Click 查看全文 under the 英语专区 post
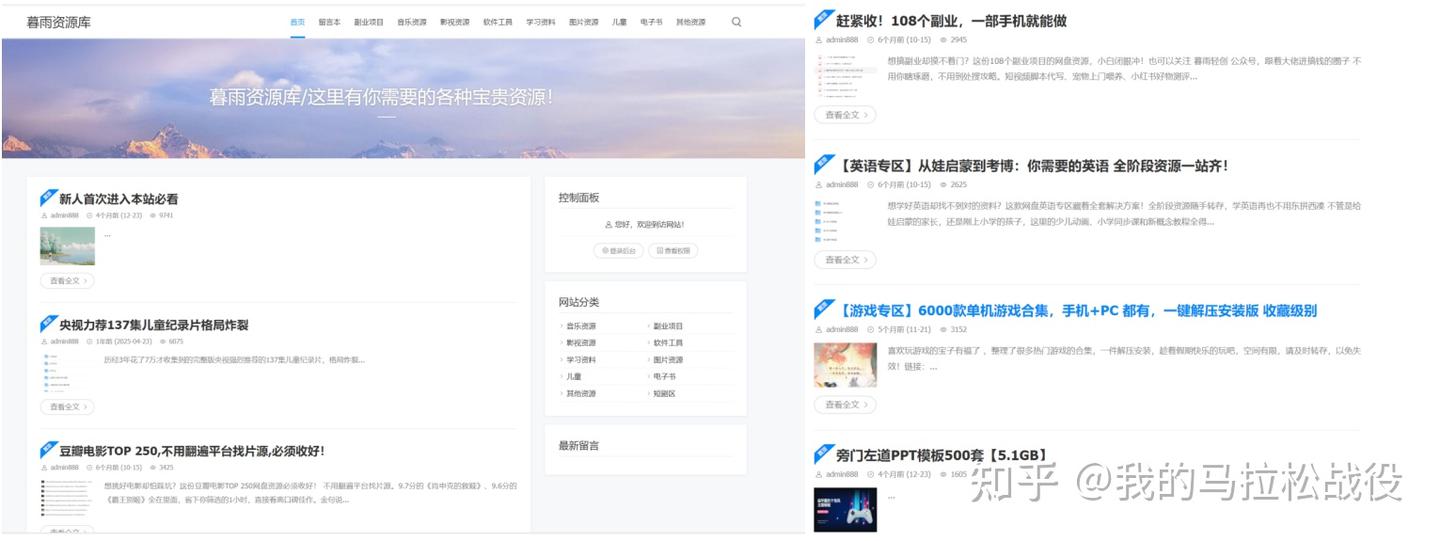 845,260
